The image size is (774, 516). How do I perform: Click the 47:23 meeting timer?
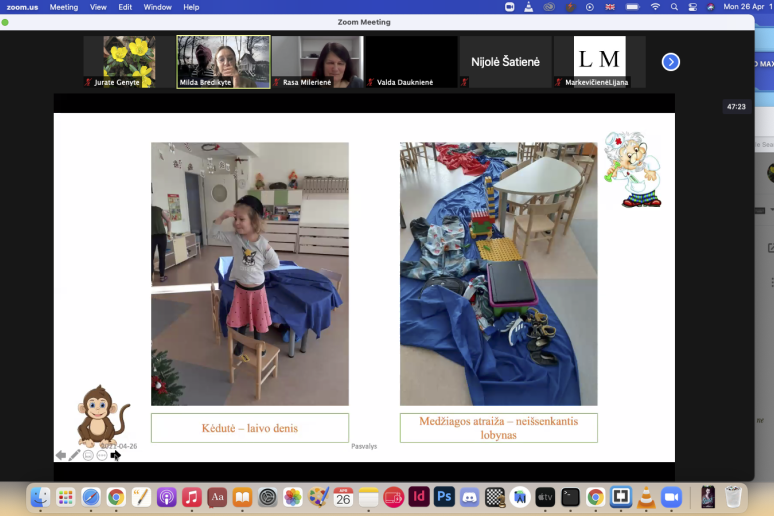point(736,107)
